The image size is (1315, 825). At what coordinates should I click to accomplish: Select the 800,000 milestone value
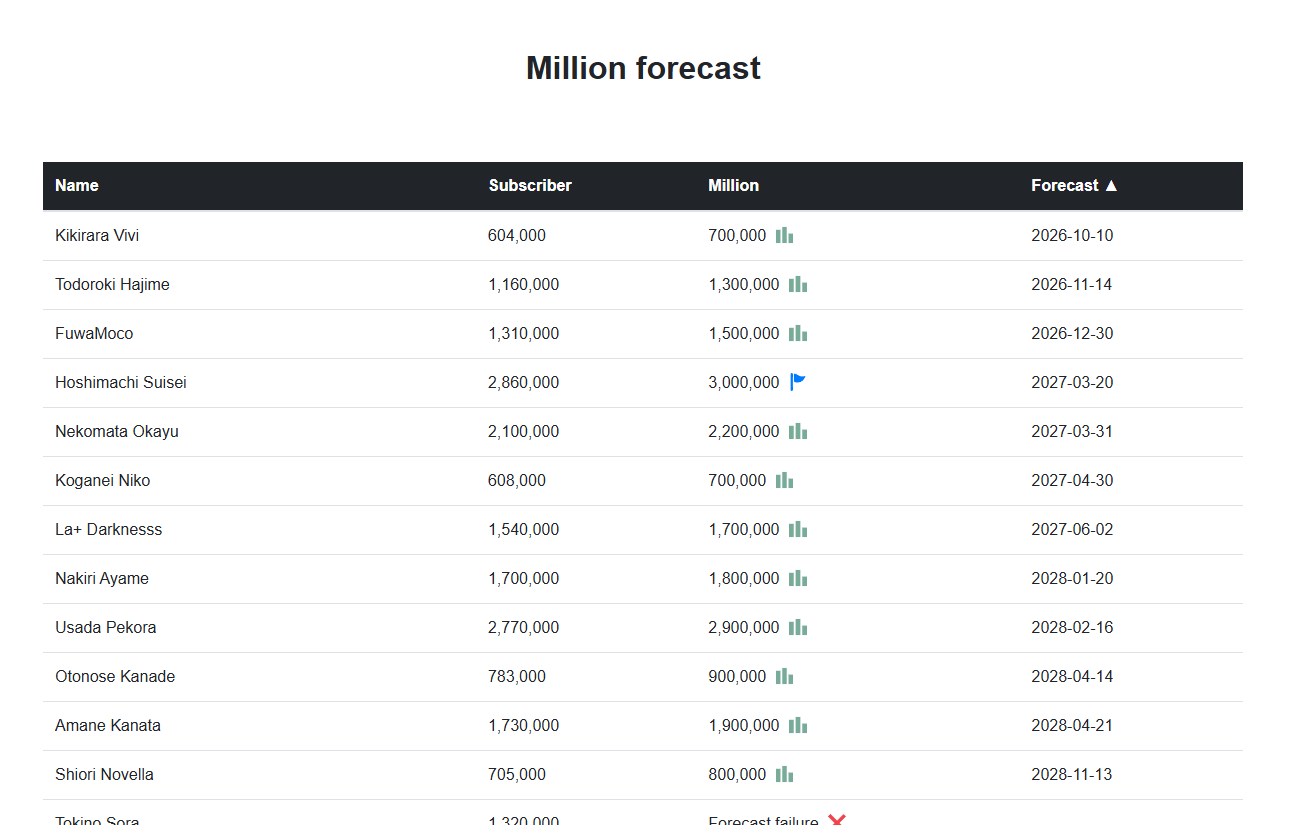coord(738,775)
